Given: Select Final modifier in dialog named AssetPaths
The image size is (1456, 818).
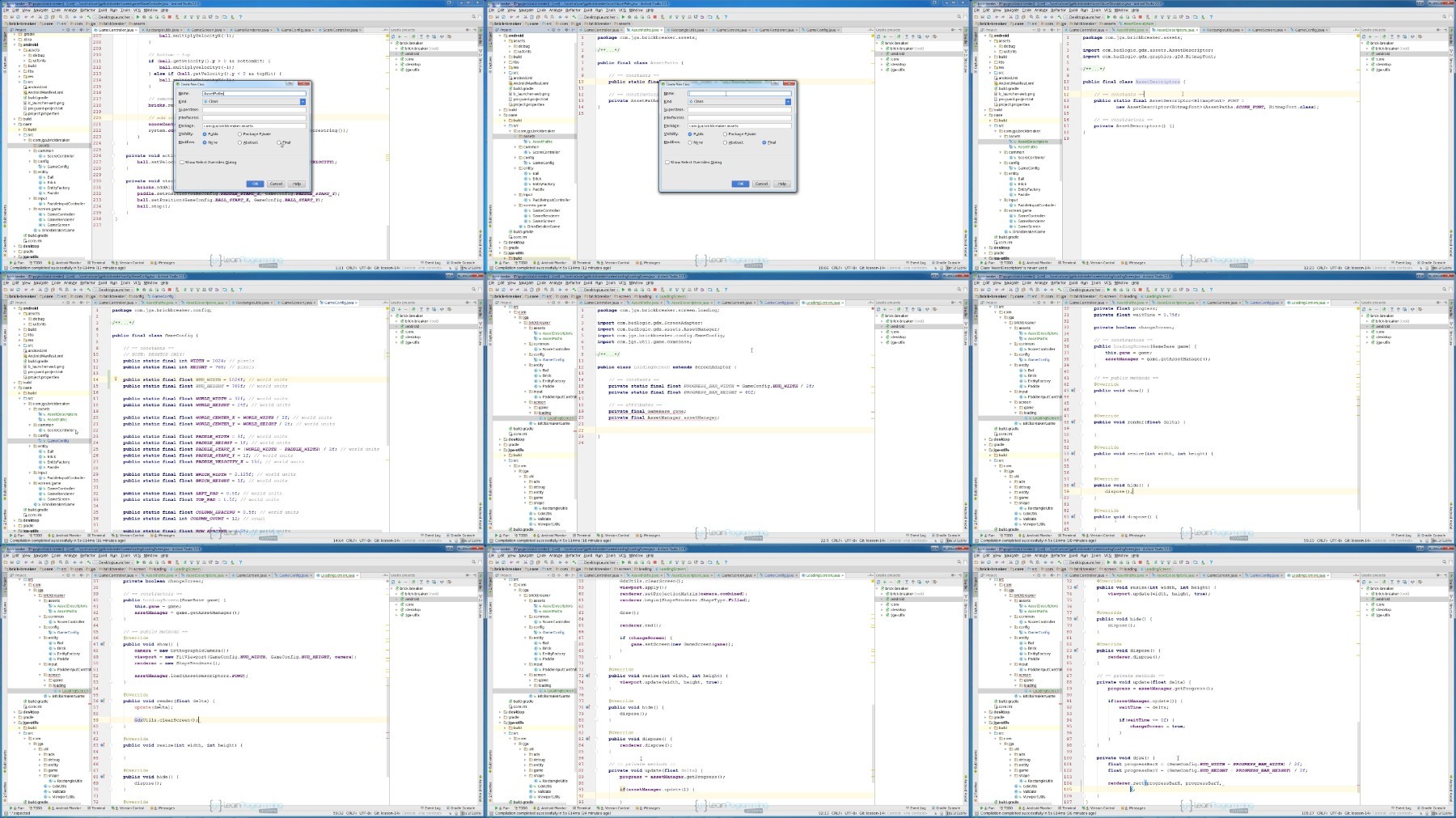Looking at the screenshot, I should tap(280, 142).
